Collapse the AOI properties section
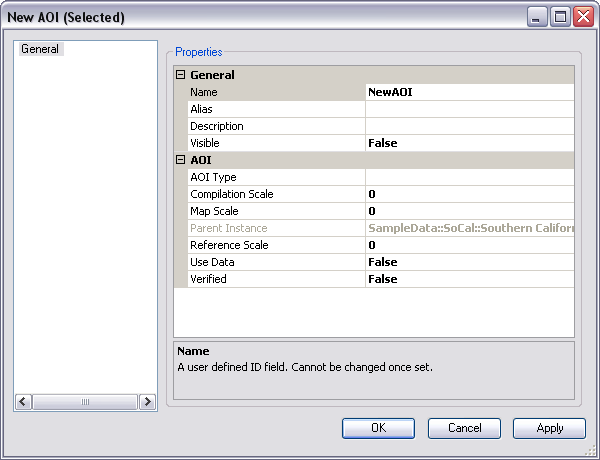Screen dimensions: 600x460 click(x=181, y=160)
